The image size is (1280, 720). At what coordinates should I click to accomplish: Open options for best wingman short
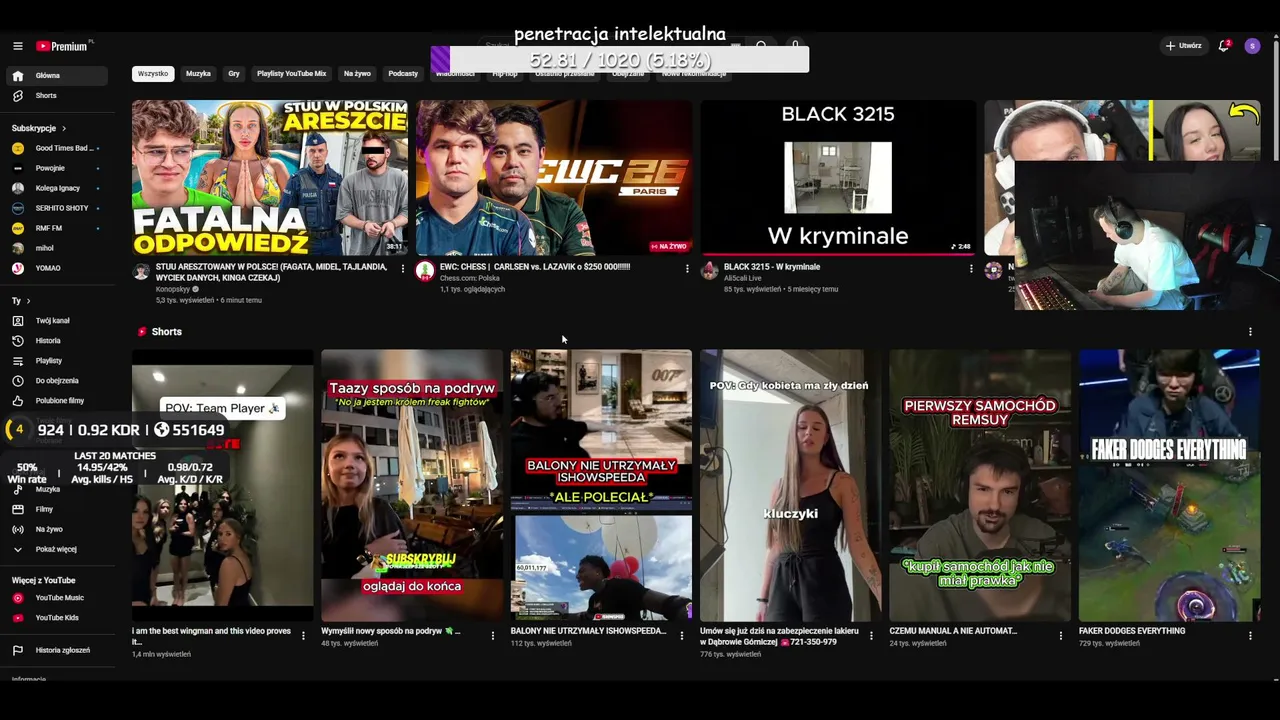tap(303, 636)
